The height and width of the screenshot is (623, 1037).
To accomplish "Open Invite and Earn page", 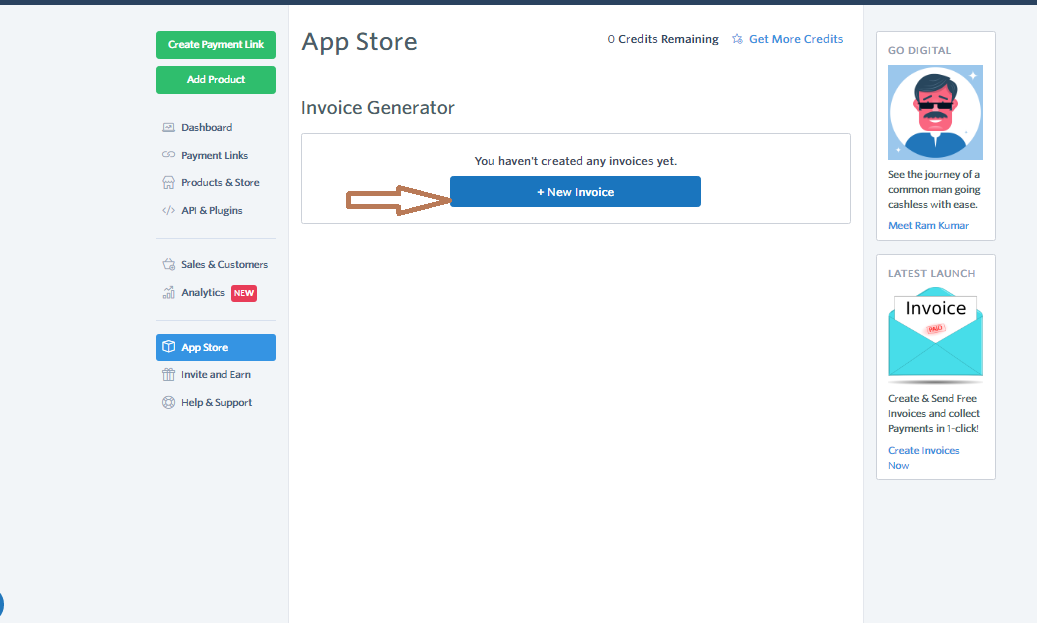I will pyautogui.click(x=216, y=374).
